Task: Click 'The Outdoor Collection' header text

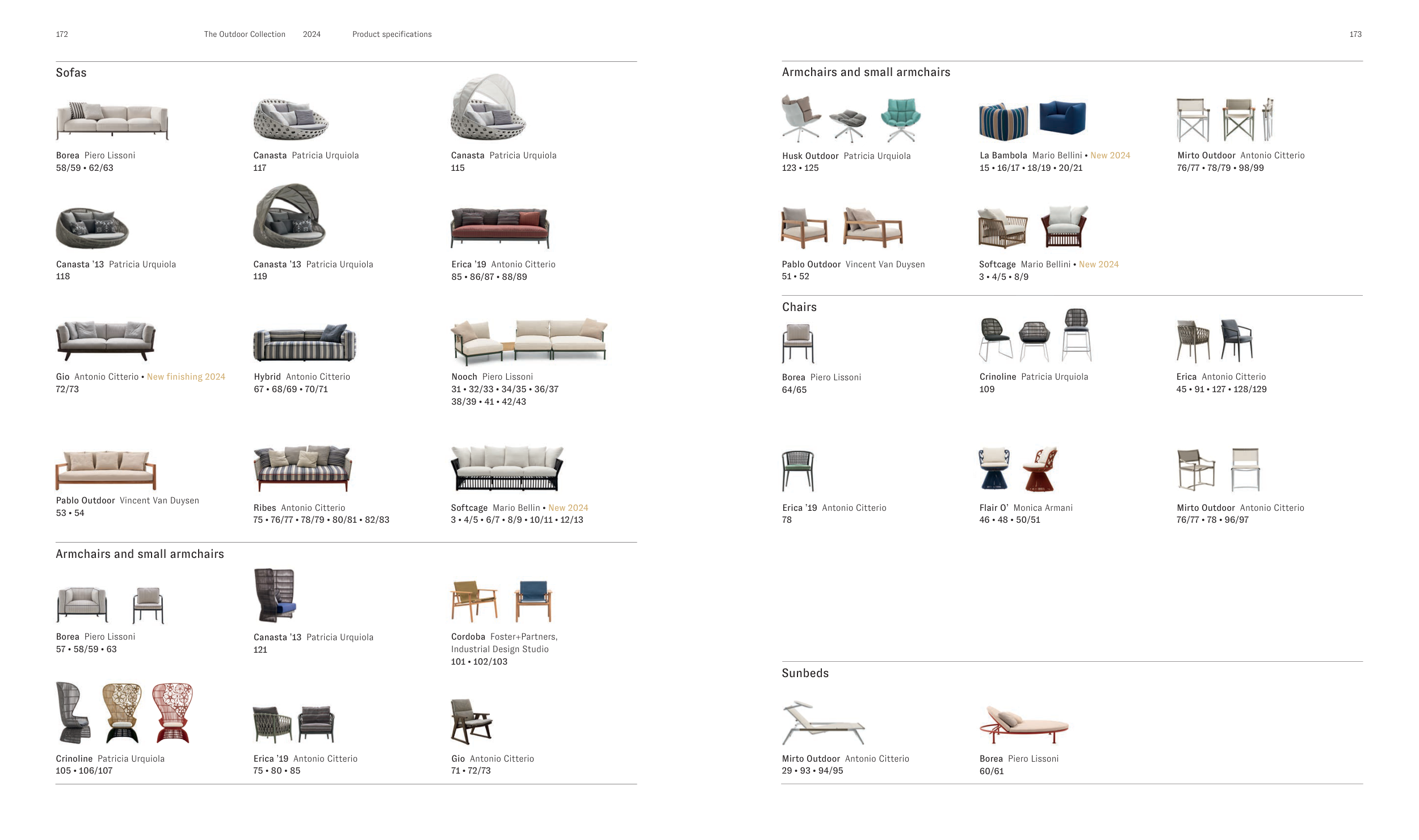Action: tap(245, 35)
